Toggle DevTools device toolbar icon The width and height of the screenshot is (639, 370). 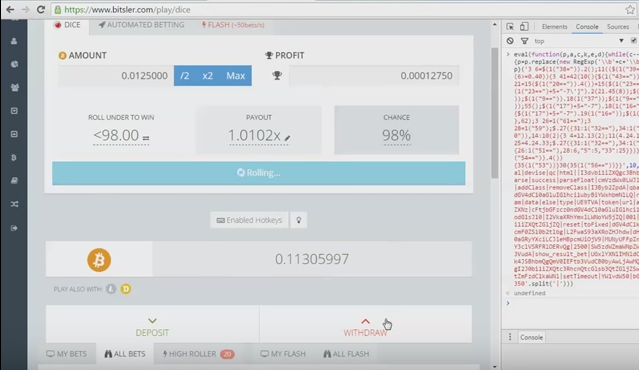[524, 26]
